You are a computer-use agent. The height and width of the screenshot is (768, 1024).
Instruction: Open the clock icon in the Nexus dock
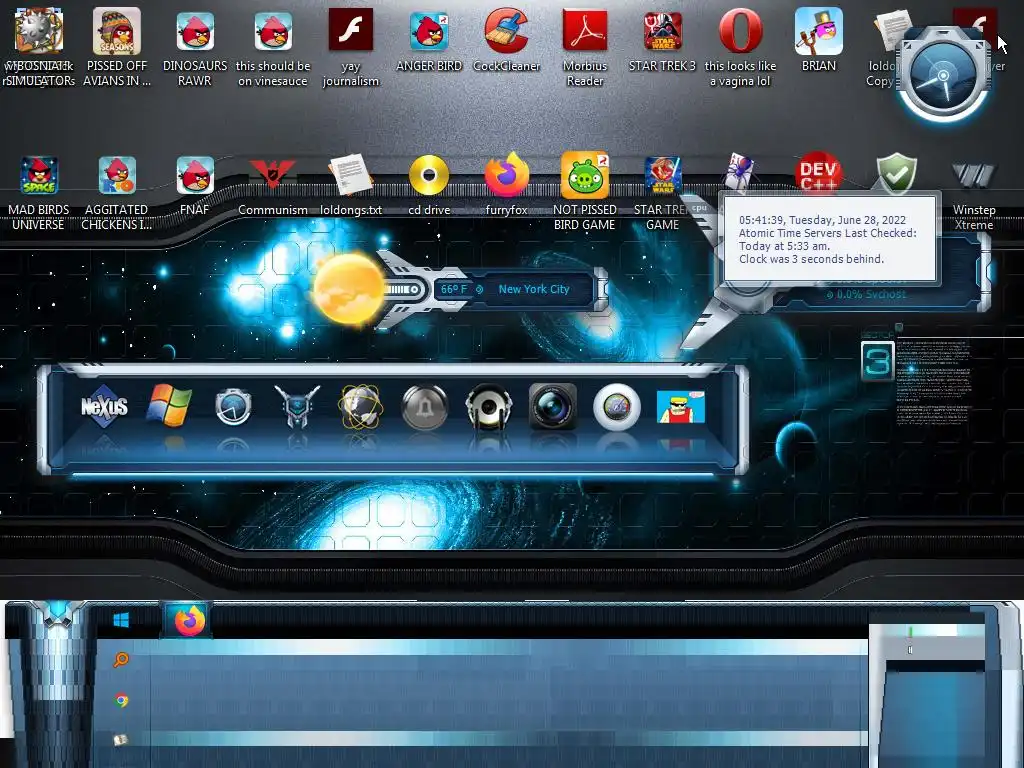click(233, 406)
